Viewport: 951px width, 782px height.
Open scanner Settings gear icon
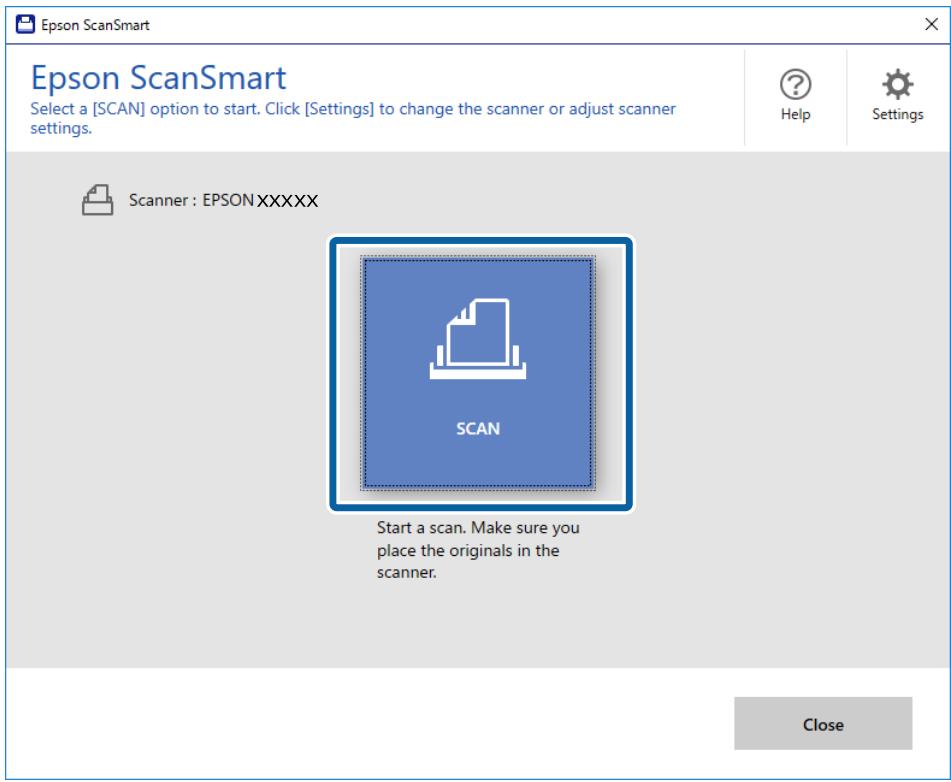[897, 84]
